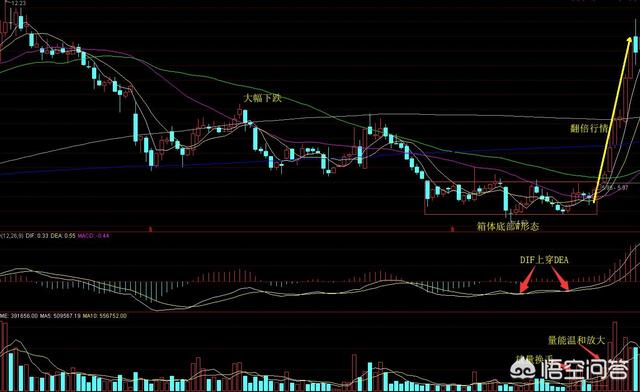This screenshot has height=392, width=640.
Task: Click the small price label 5.97 near the box
Action: (x=622, y=187)
